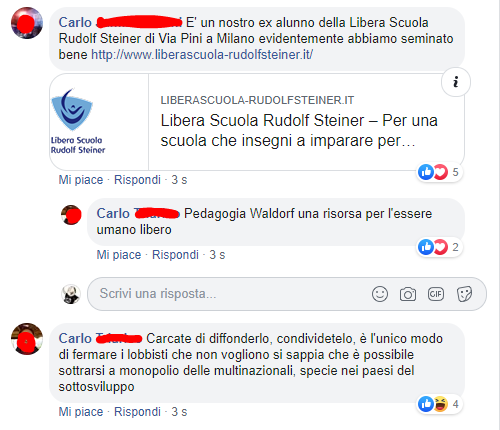500x430 pixels.
Task: Insert a GIF in the reply
Action: 436,294
